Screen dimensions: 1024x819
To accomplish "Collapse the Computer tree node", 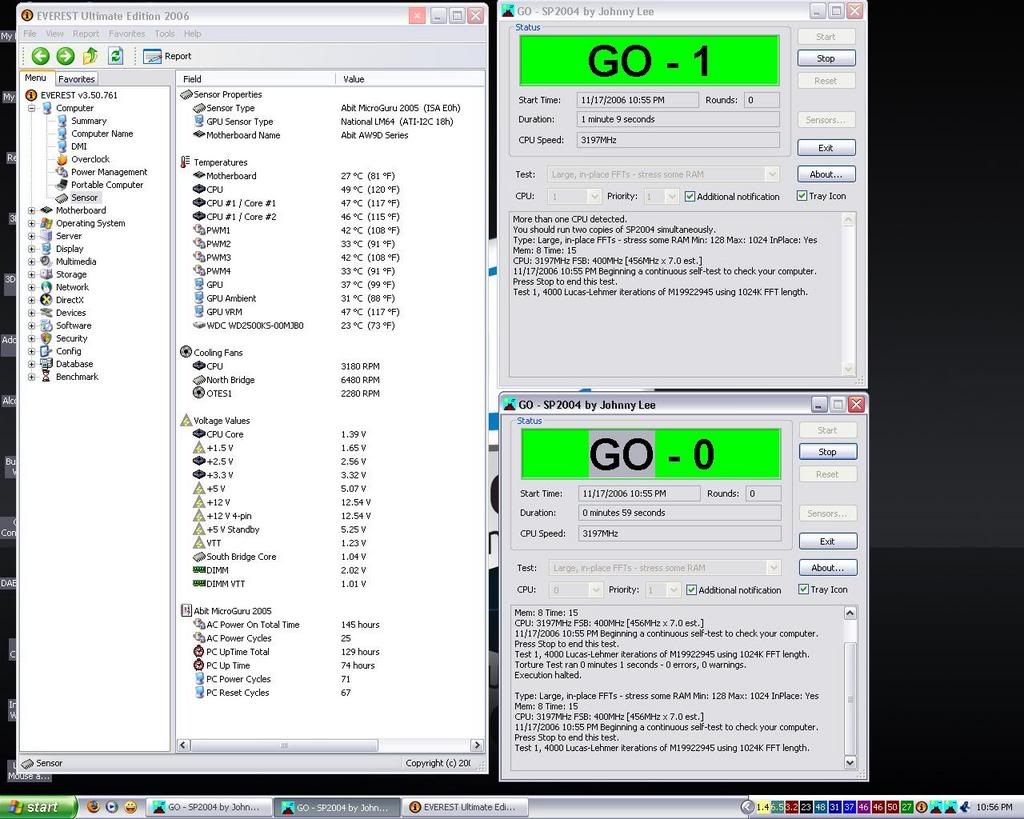I will pos(31,108).
